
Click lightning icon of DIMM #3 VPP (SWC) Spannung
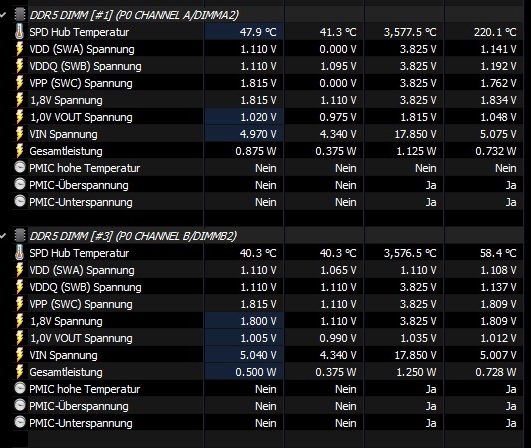[20, 303]
